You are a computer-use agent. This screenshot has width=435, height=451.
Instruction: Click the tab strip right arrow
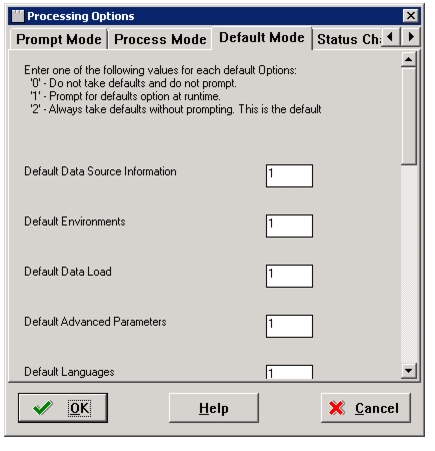[410, 37]
